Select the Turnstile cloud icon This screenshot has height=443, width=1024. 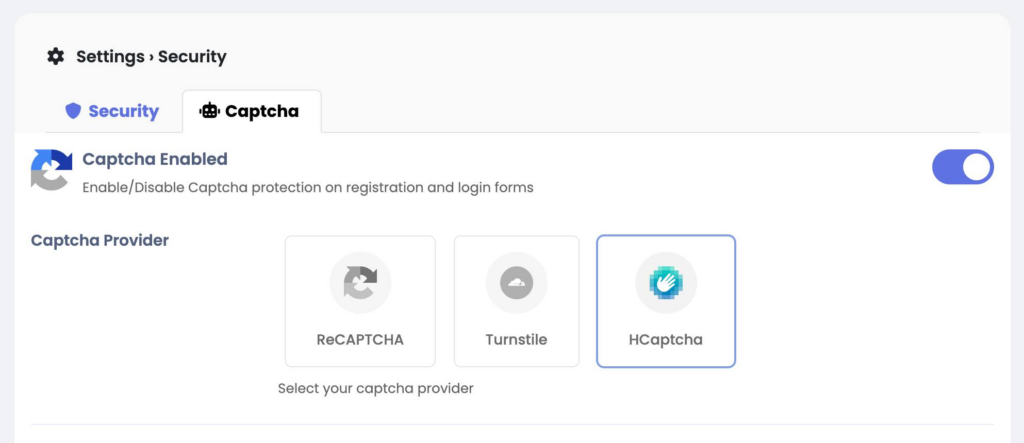tap(517, 283)
